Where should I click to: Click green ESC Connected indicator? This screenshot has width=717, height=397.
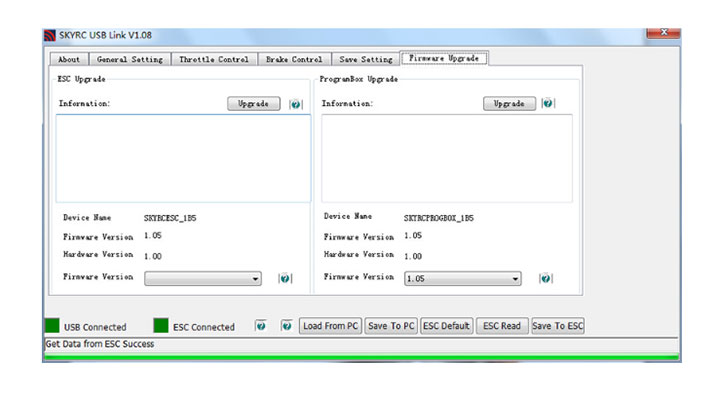click(161, 325)
